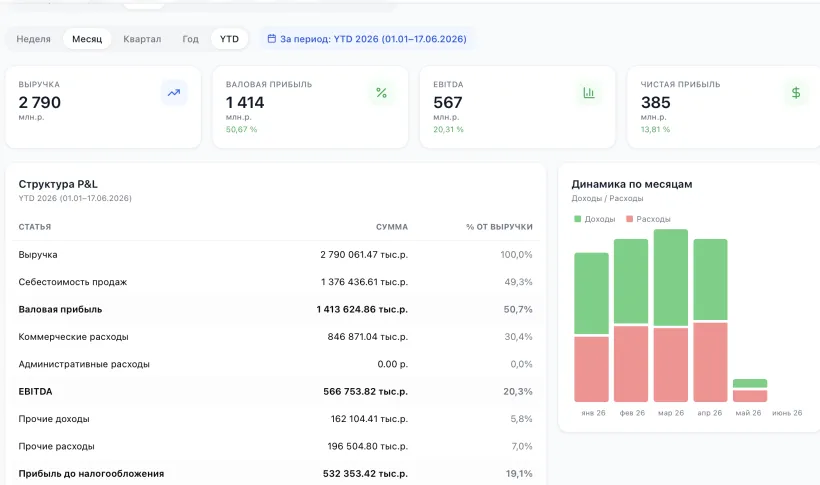Screen dimensions: 820x485
Task: Click the calendar icon beside period label
Action: [271, 39]
